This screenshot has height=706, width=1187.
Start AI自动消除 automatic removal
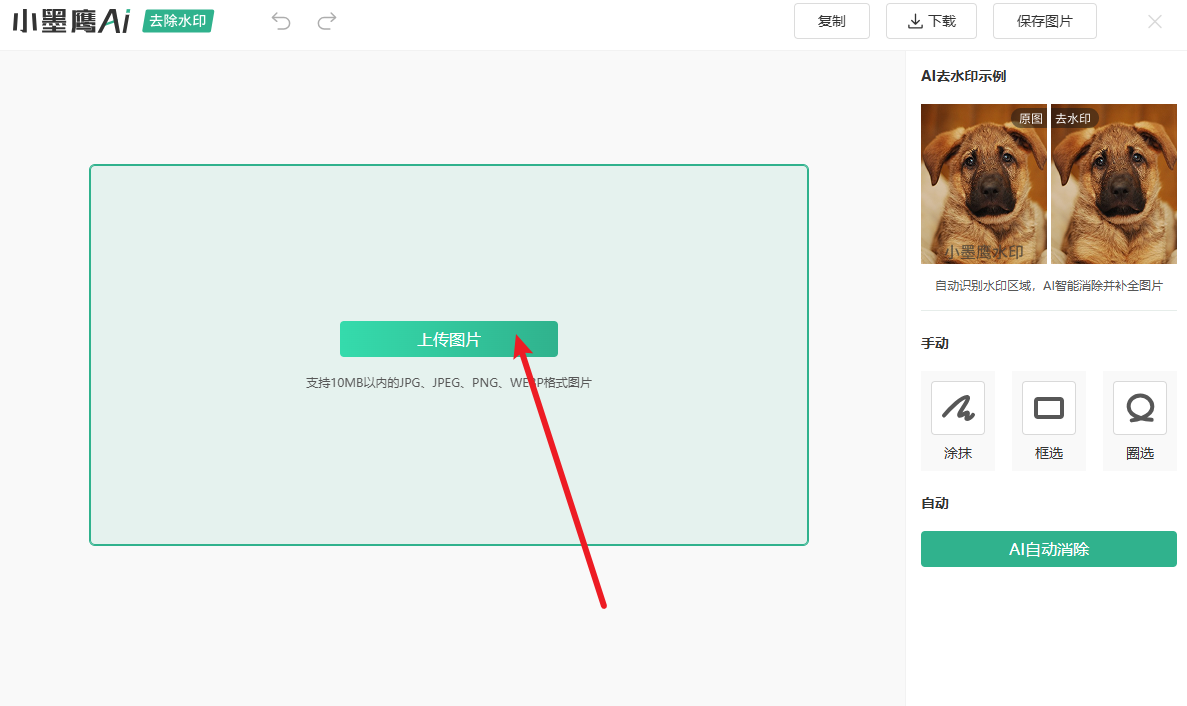(x=1048, y=549)
